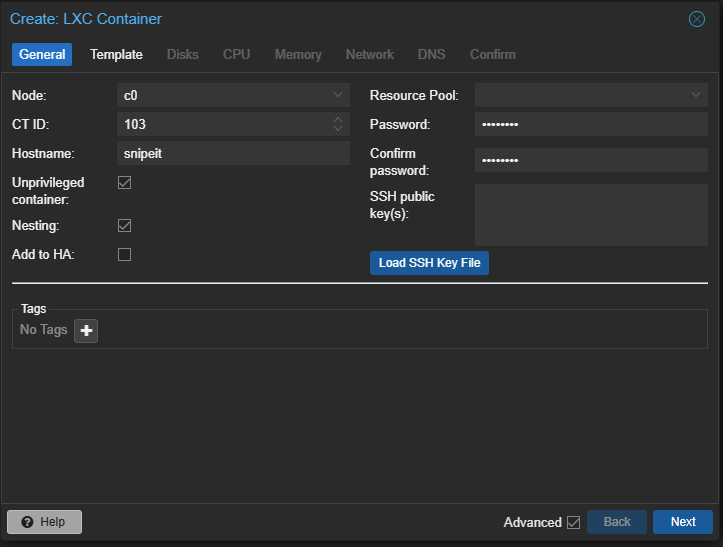Click the CT ID number field
Image resolution: width=723 pixels, height=547 pixels.
[x=222, y=125]
